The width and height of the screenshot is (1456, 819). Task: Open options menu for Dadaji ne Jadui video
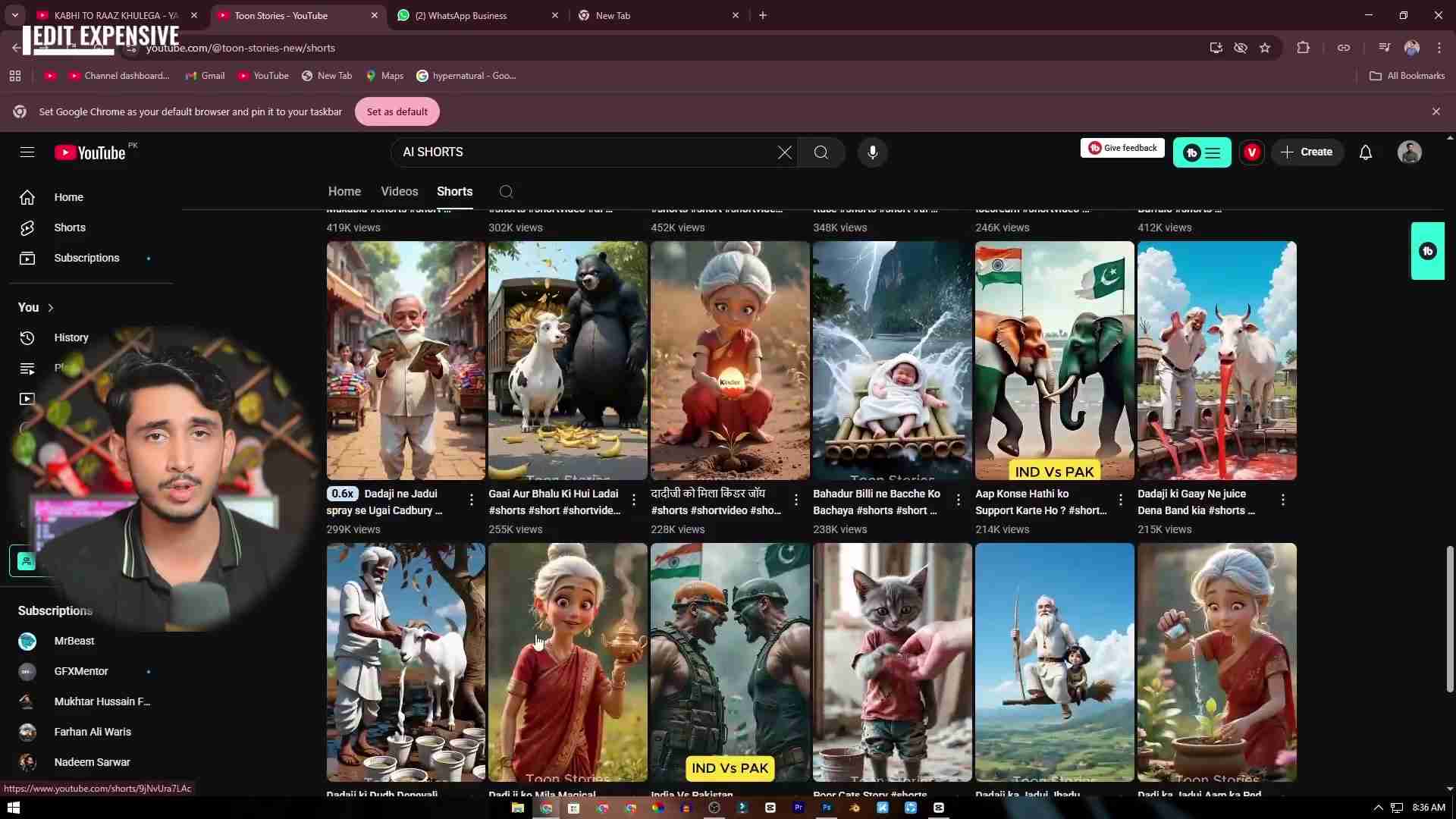[x=472, y=500]
